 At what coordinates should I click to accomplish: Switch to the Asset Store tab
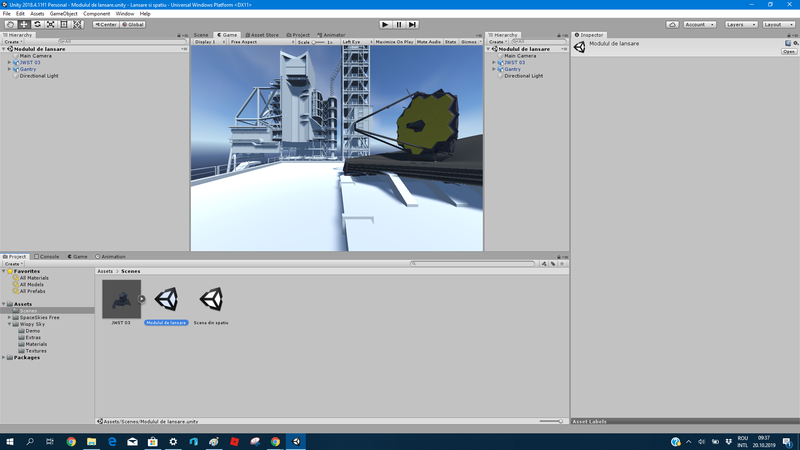[263, 35]
